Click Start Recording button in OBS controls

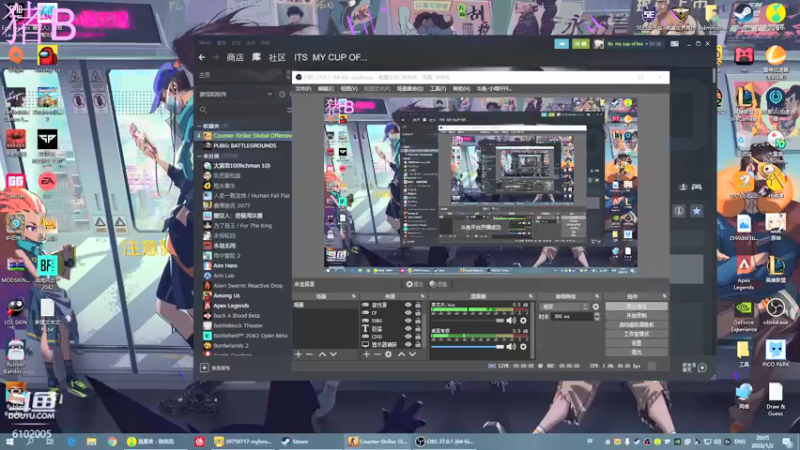(x=636, y=315)
